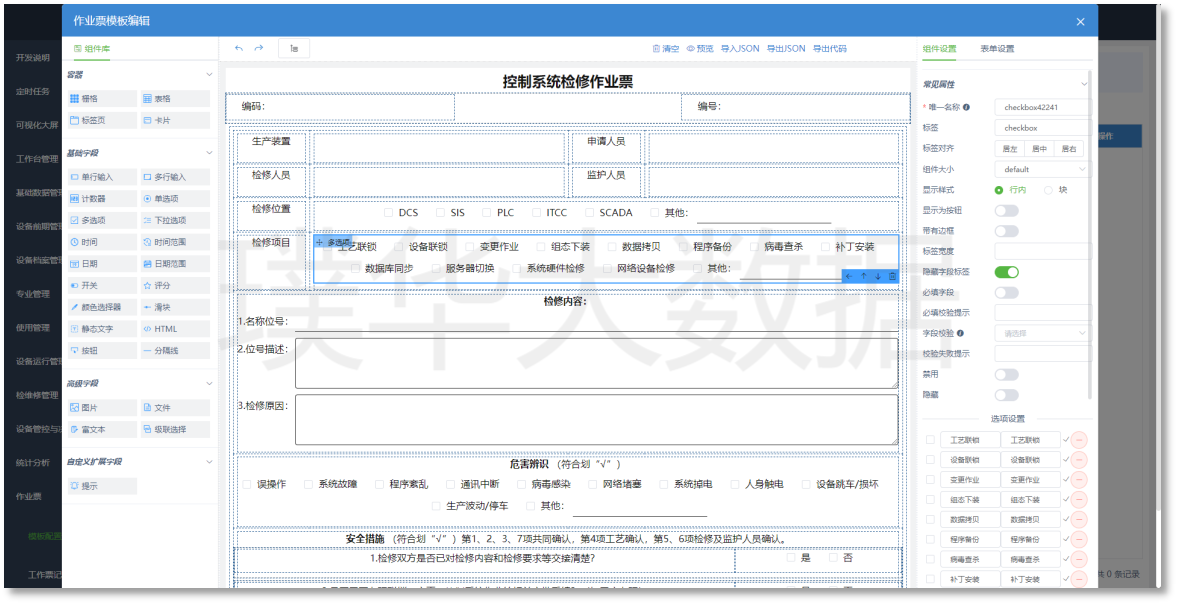Open the component tree view icon
The height and width of the screenshot is (606, 1178).
[293, 48]
